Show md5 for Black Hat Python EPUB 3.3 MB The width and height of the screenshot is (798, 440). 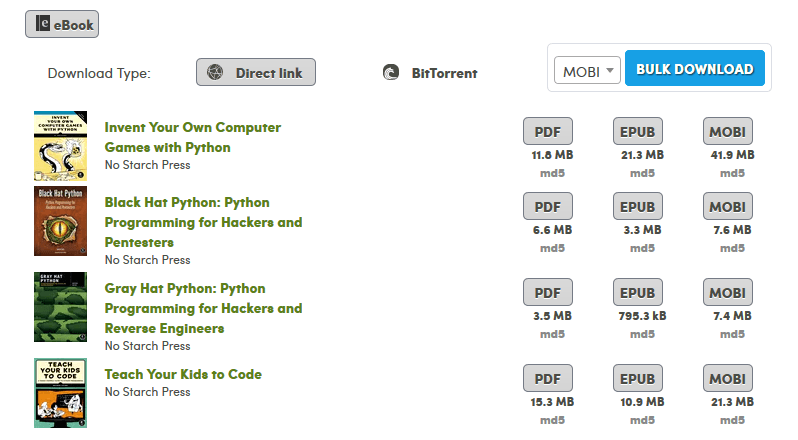pos(642,248)
